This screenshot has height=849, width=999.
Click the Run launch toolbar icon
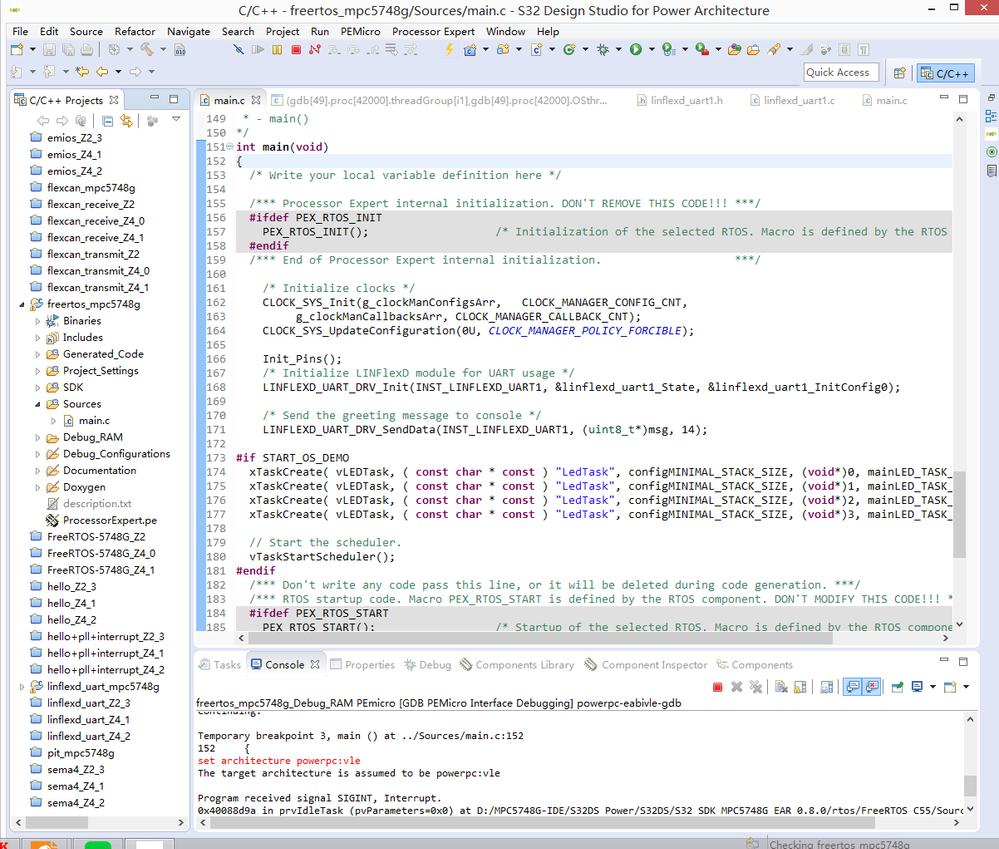tap(635, 49)
